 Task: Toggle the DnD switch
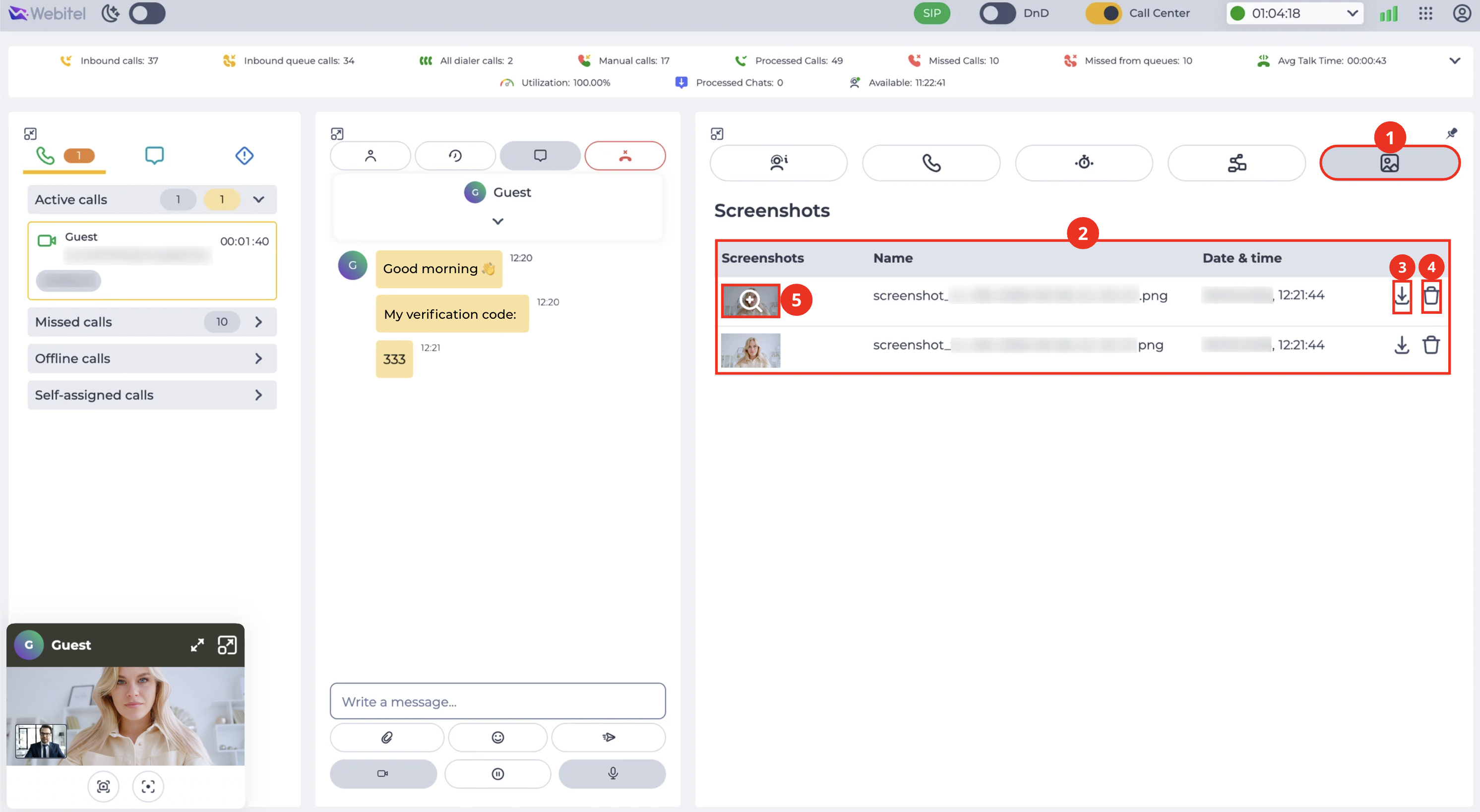(997, 13)
